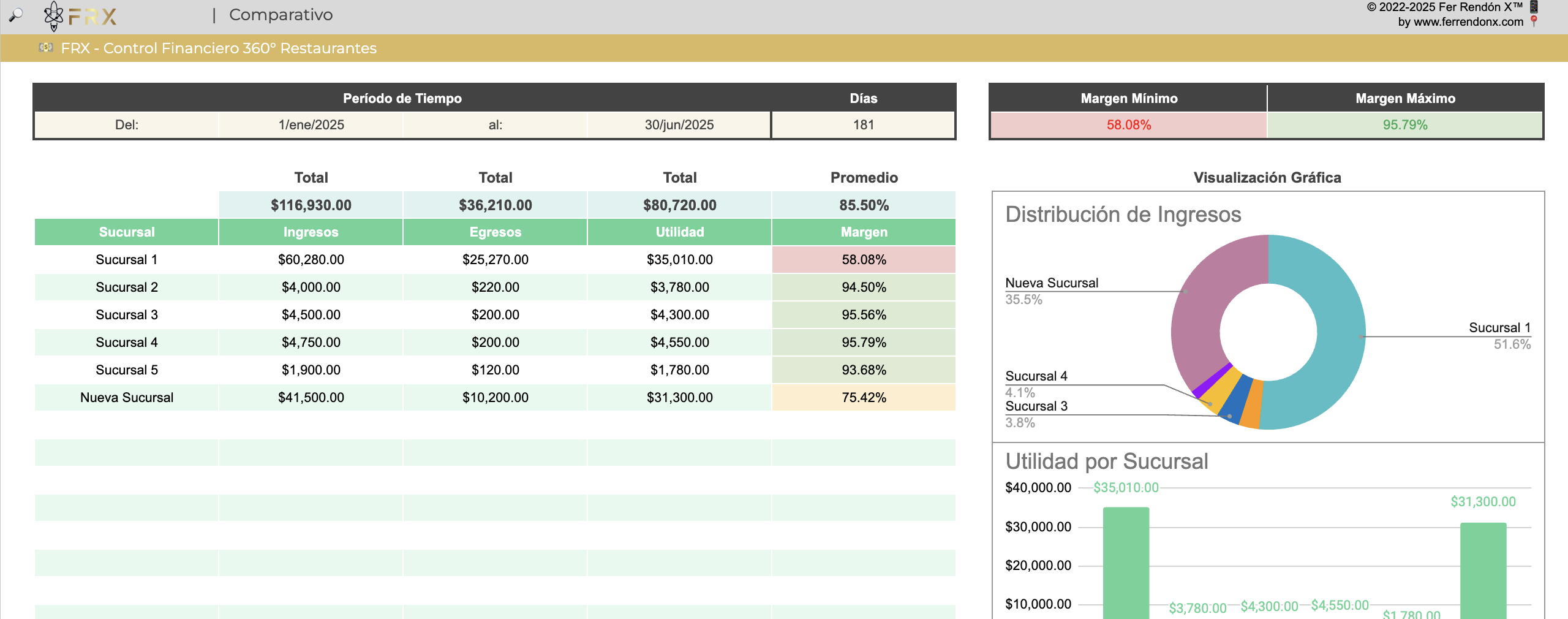1568x619 pixels.
Task: Edit the start date 1/ene/2025
Action: (x=311, y=125)
